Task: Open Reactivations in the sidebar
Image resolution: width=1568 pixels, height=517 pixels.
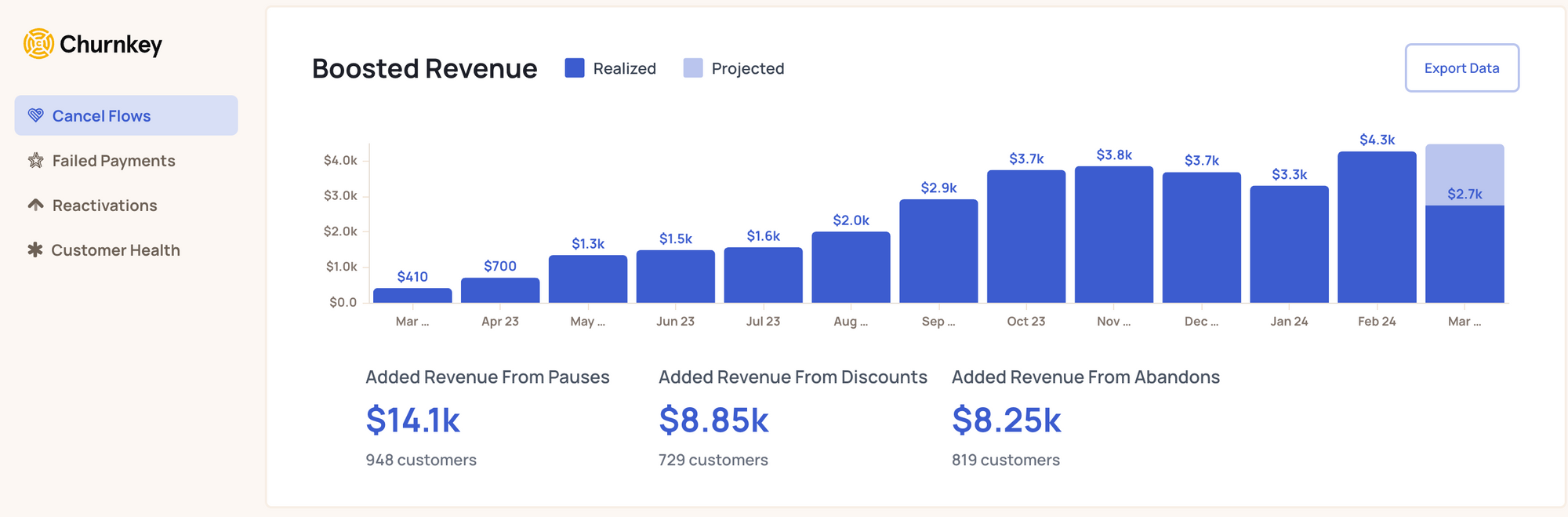Action: (104, 206)
